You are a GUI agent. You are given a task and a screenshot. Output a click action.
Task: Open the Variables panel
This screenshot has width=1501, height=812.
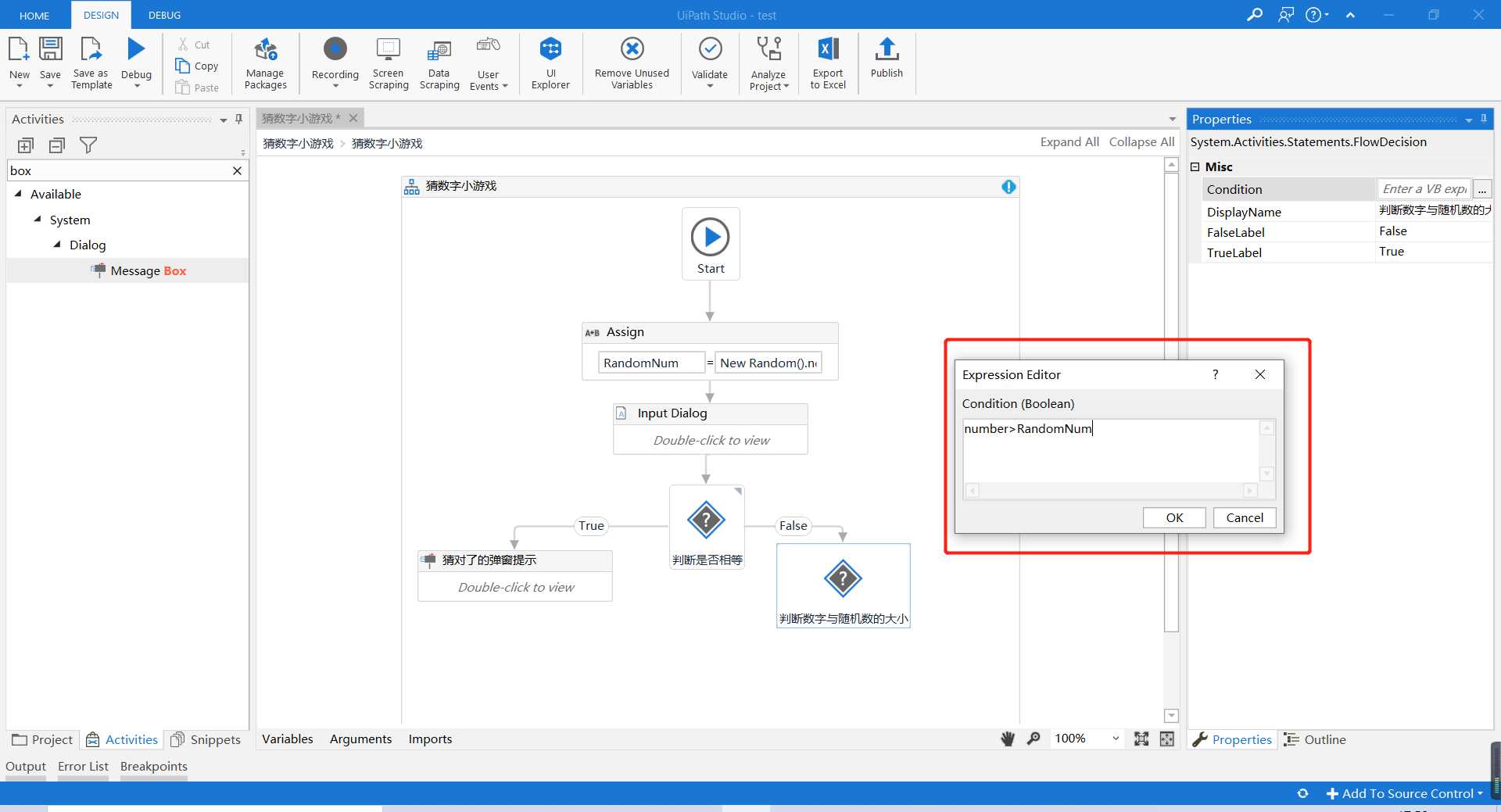click(287, 739)
